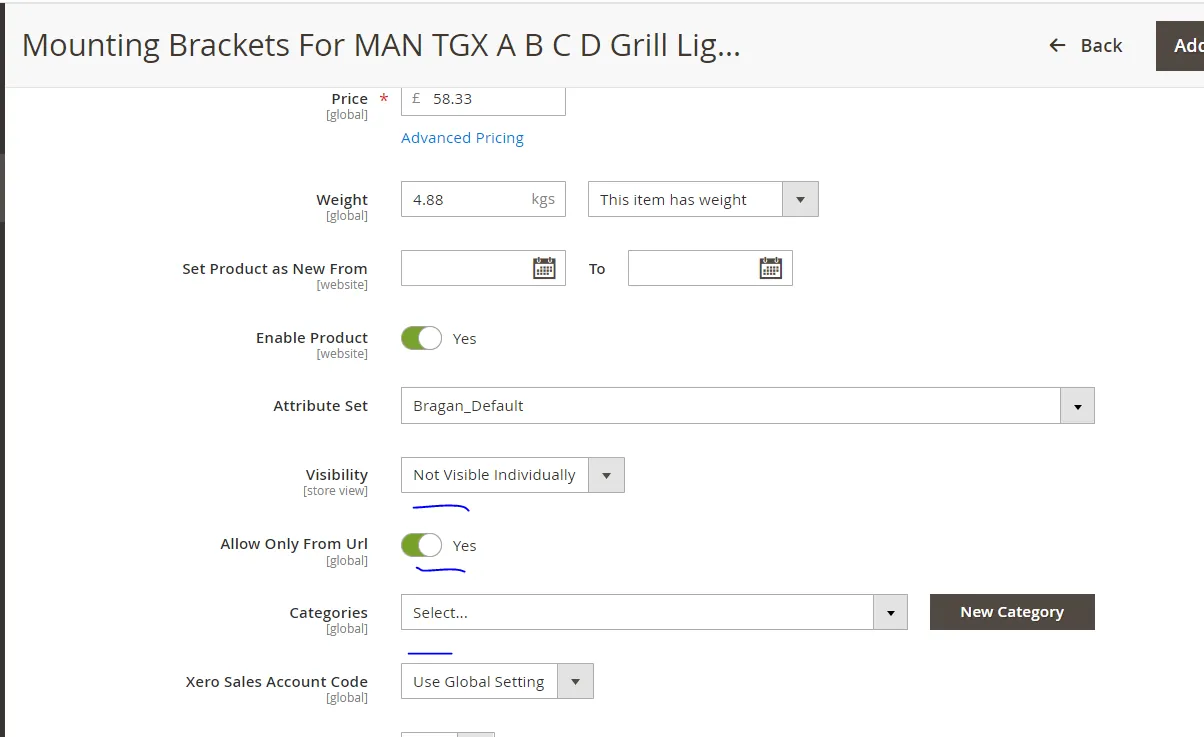Focus the Price input field
Image resolution: width=1204 pixels, height=737 pixels.
tap(483, 99)
